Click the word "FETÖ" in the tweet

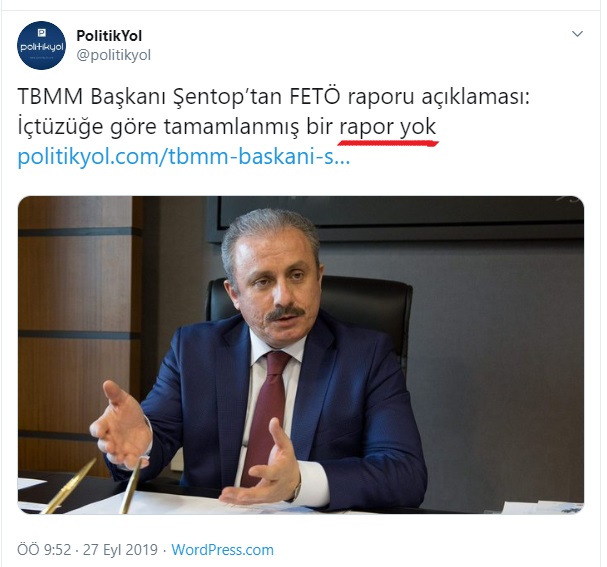[x=314, y=96]
